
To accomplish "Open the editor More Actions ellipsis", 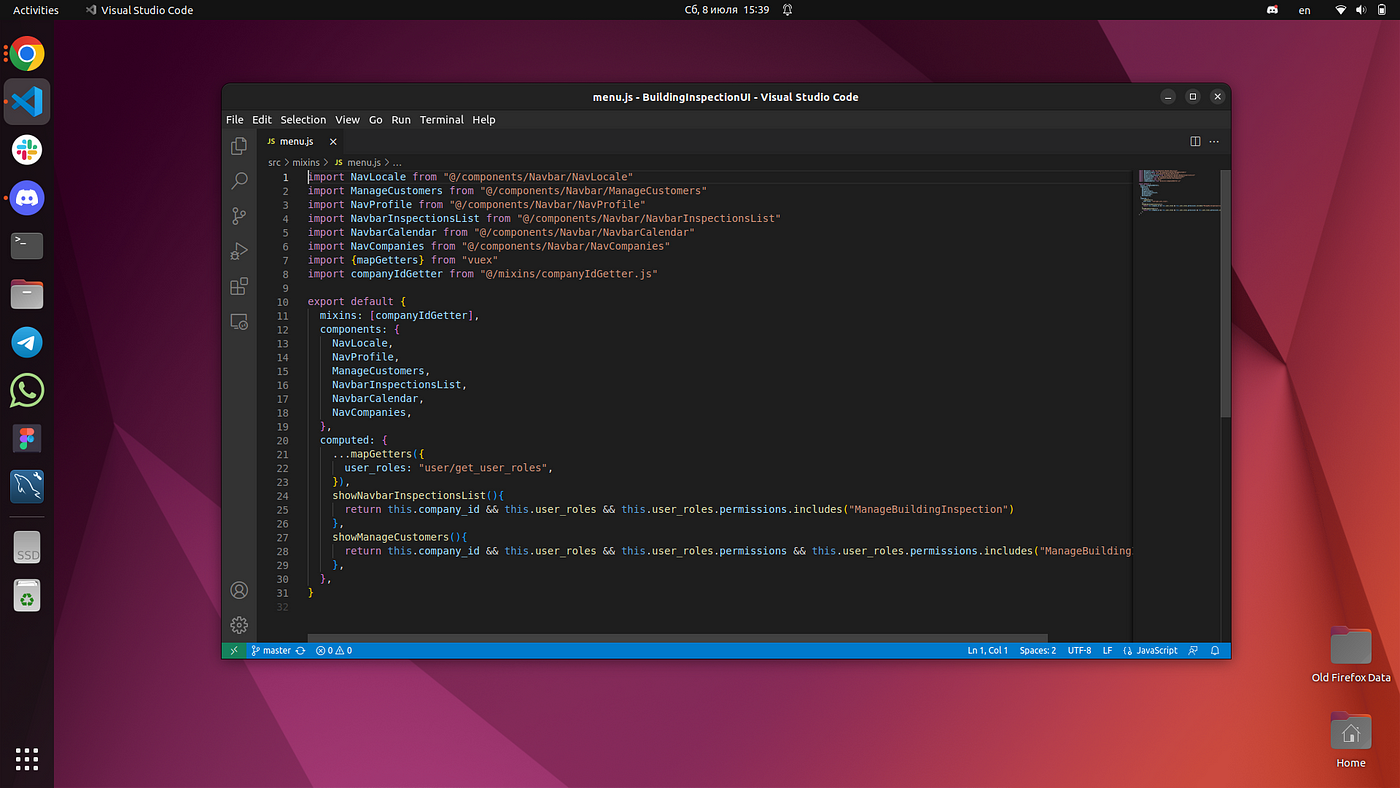I will point(1215,142).
